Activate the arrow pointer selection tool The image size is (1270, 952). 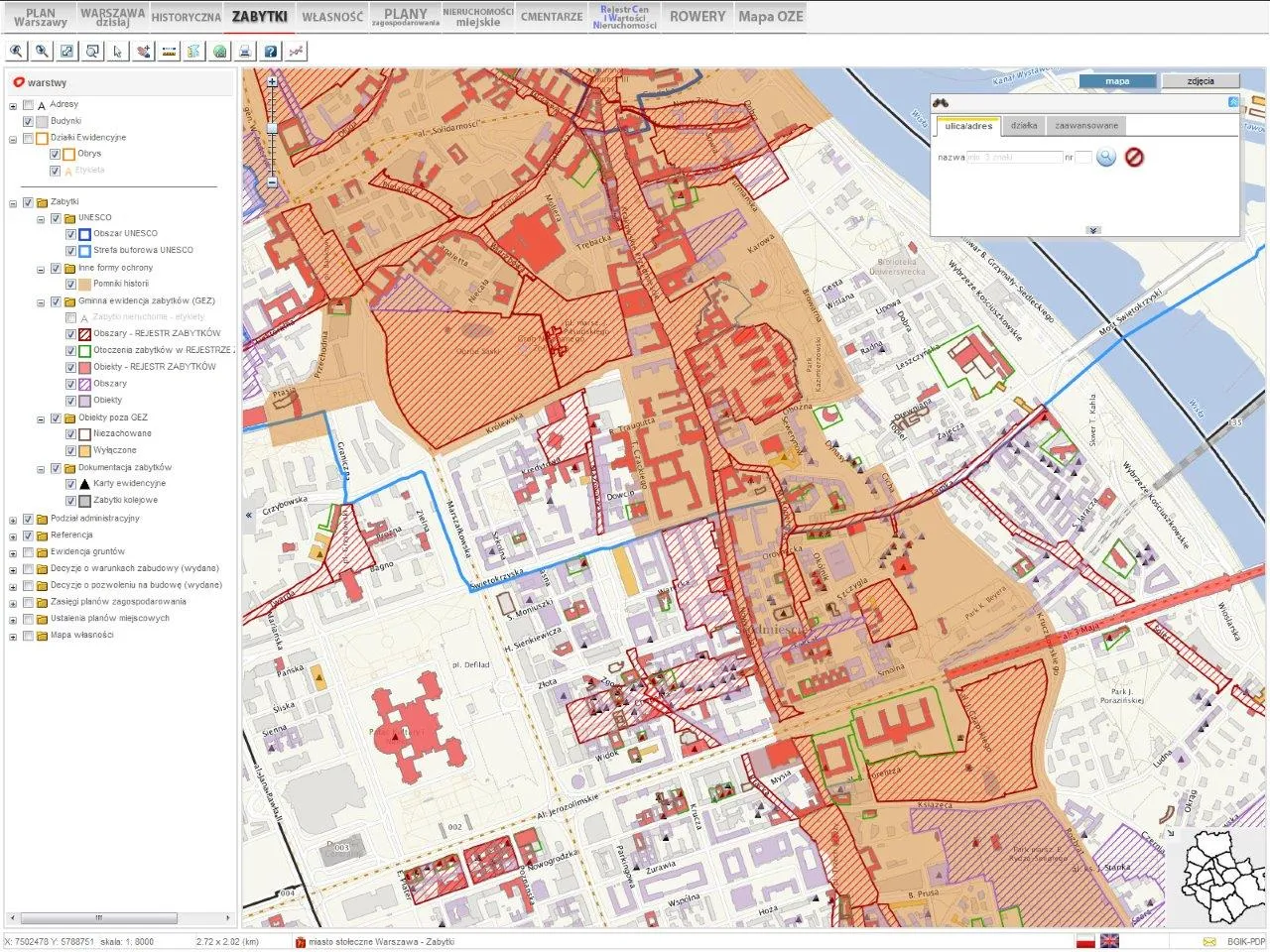(118, 52)
